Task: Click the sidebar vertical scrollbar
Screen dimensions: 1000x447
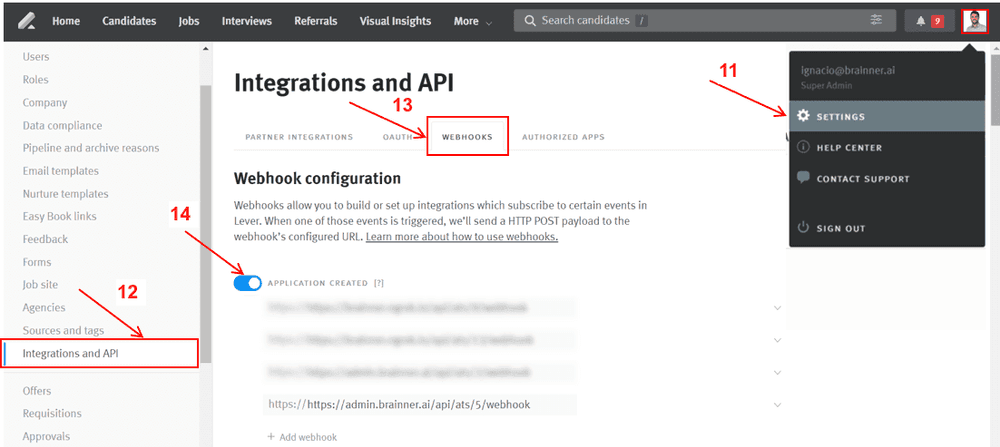Action: tap(205, 200)
